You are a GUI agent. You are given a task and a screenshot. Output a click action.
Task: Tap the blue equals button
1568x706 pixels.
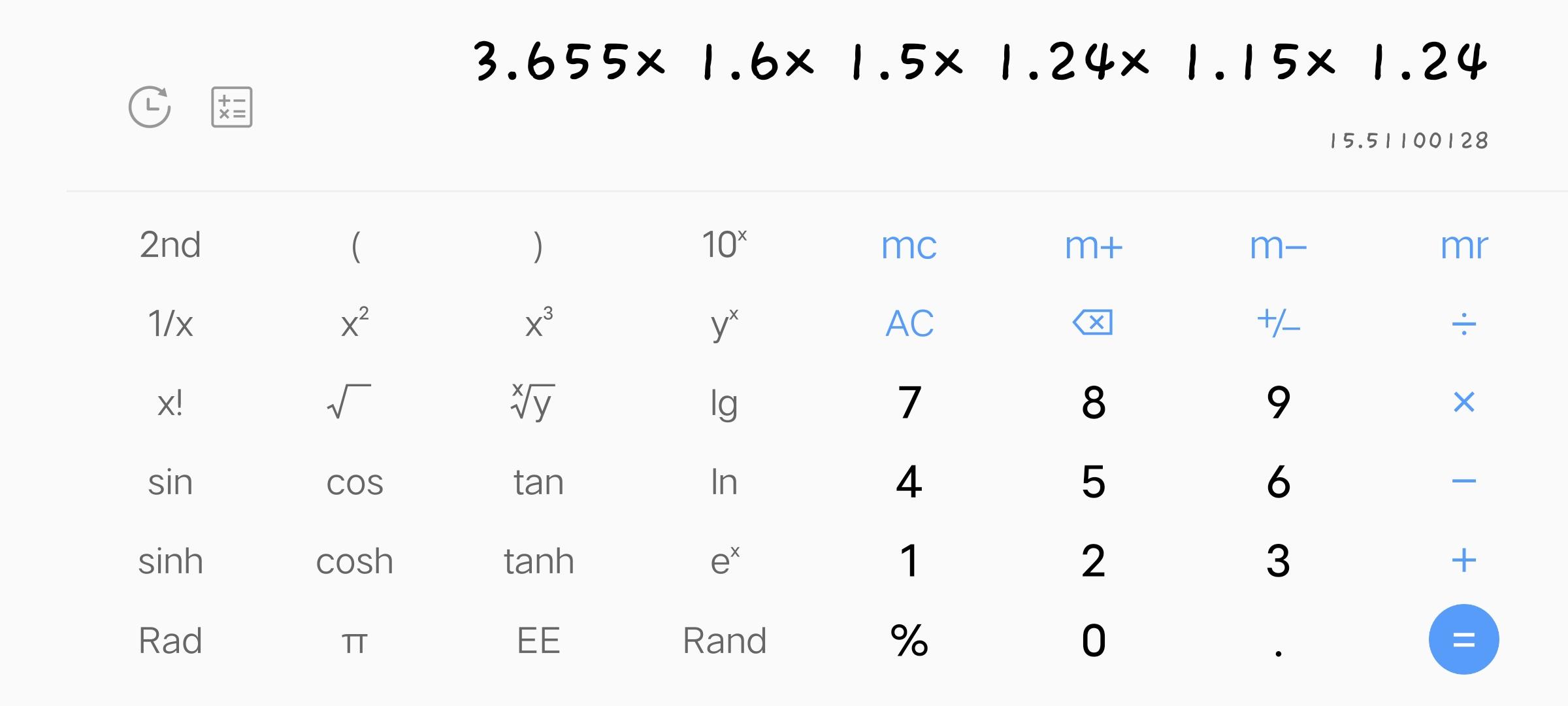(1463, 639)
